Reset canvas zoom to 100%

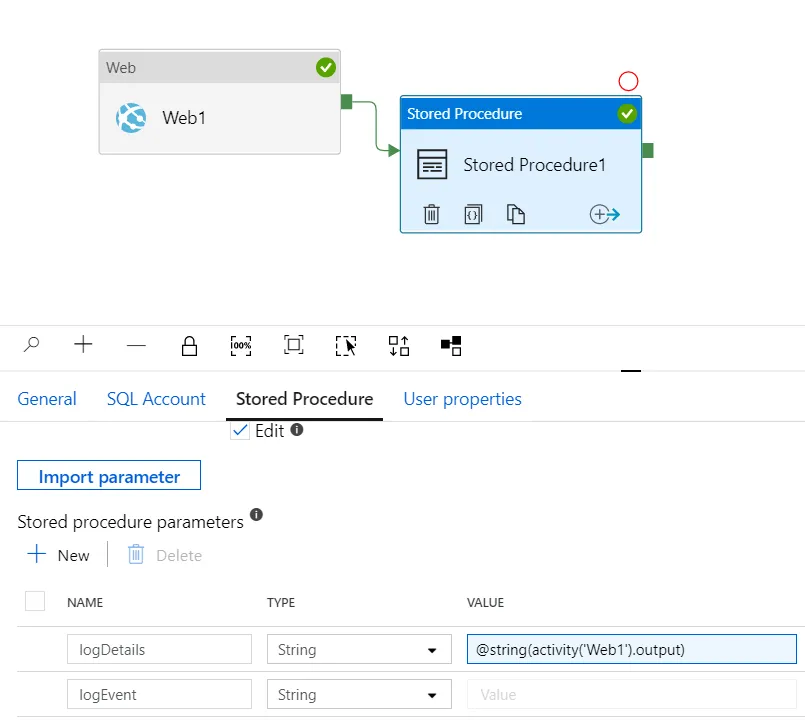tap(241, 346)
